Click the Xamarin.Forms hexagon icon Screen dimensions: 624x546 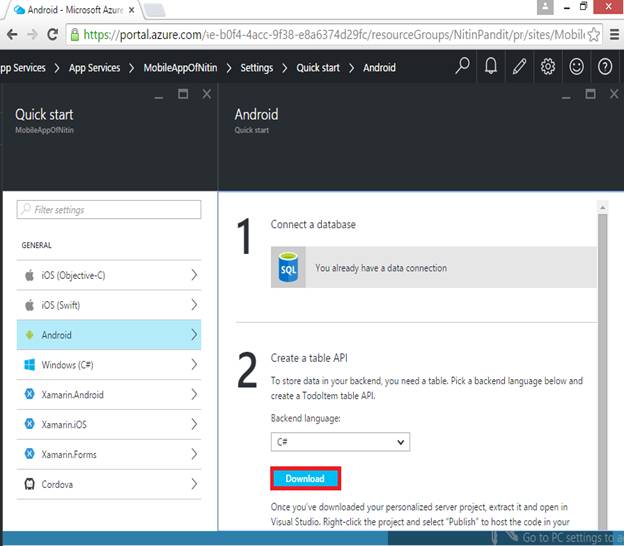coord(29,454)
